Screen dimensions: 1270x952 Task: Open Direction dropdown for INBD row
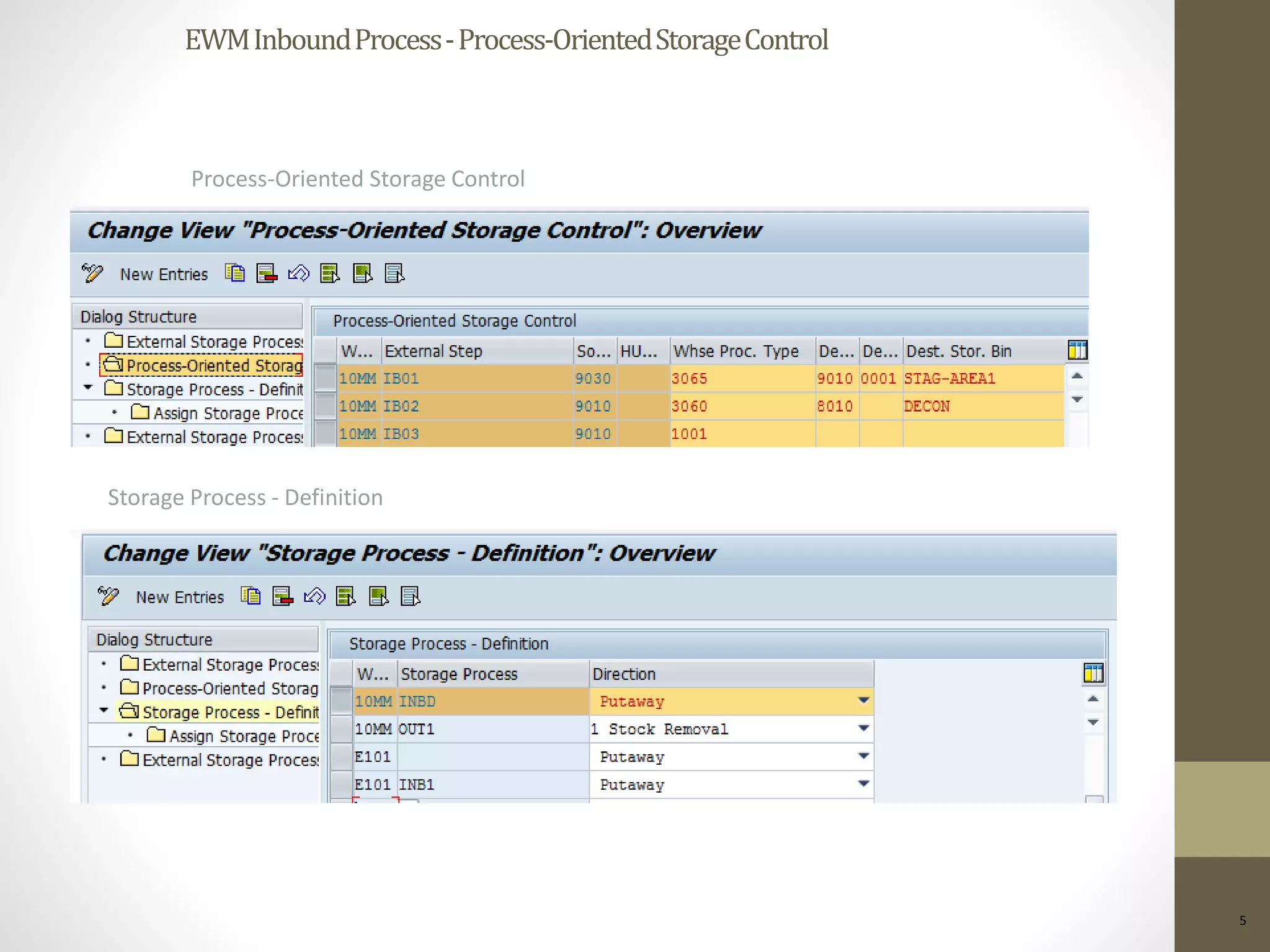(x=863, y=701)
